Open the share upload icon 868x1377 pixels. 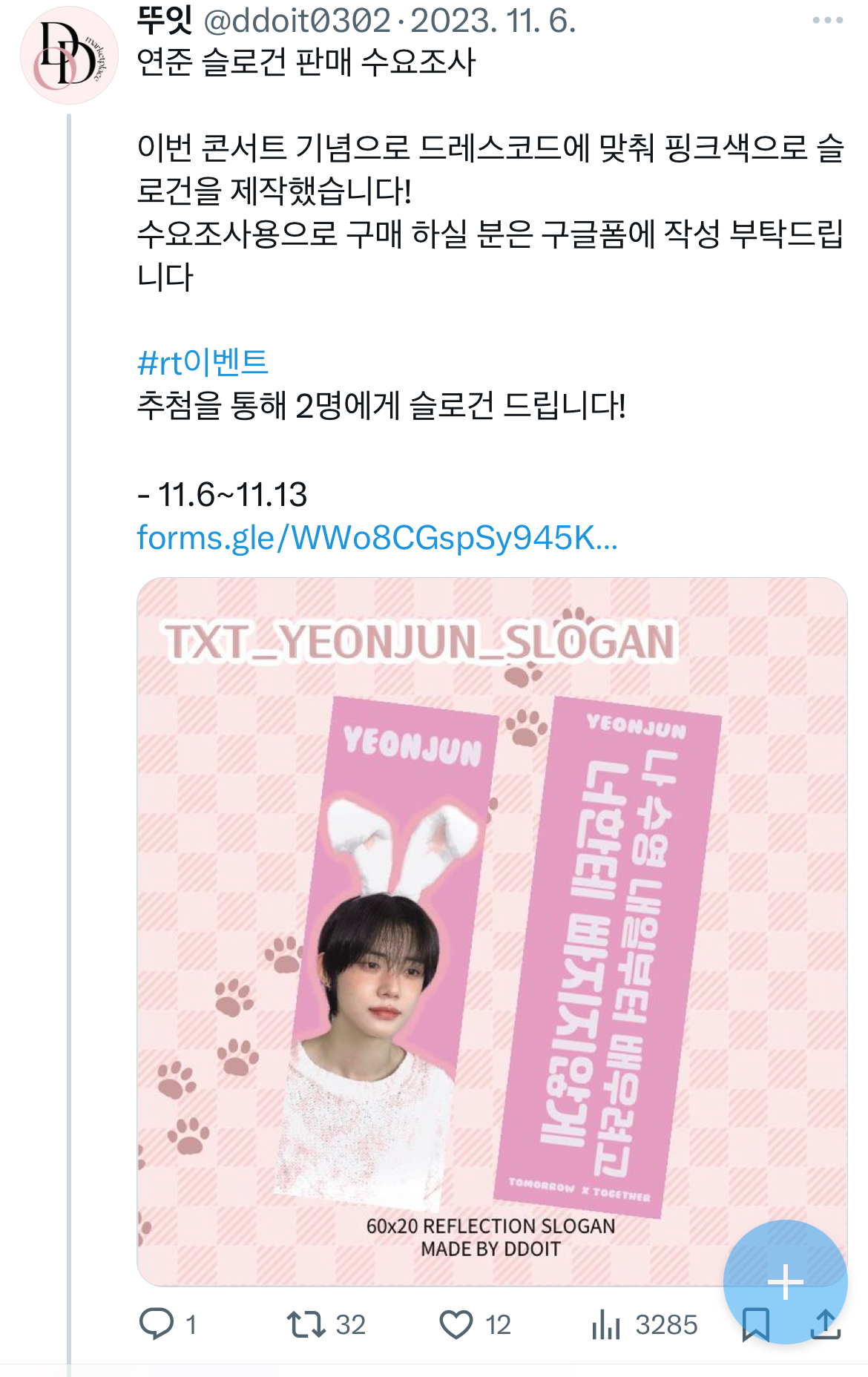coord(826,1324)
